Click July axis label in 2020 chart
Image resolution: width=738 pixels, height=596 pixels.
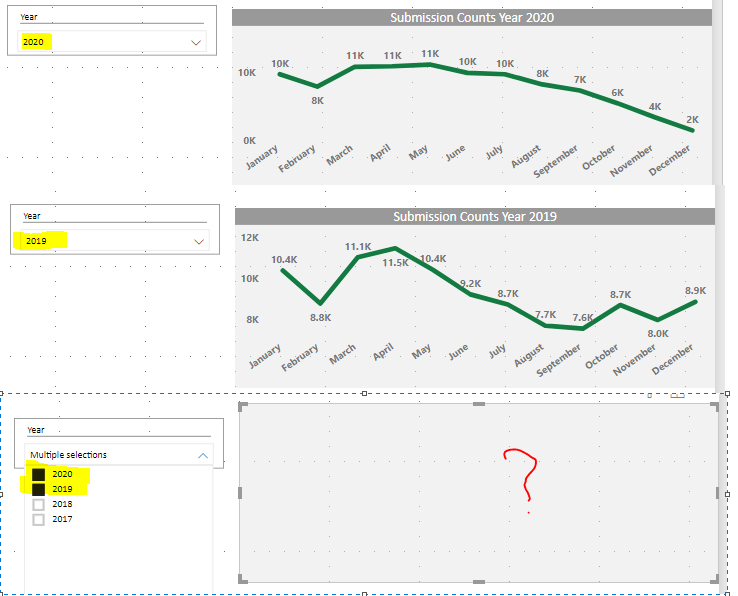coord(495,152)
